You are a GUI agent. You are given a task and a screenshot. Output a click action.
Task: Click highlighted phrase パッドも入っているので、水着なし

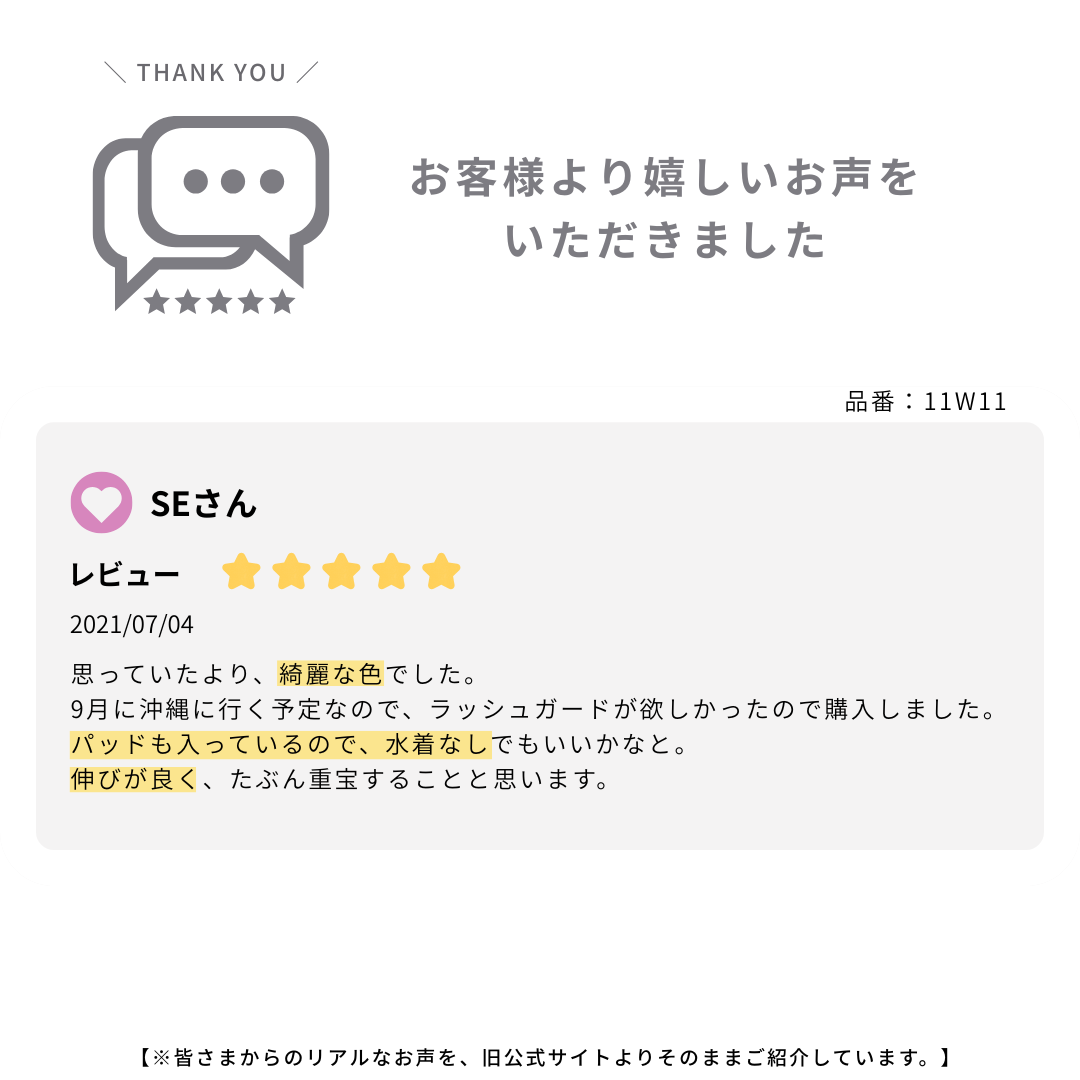(x=280, y=744)
